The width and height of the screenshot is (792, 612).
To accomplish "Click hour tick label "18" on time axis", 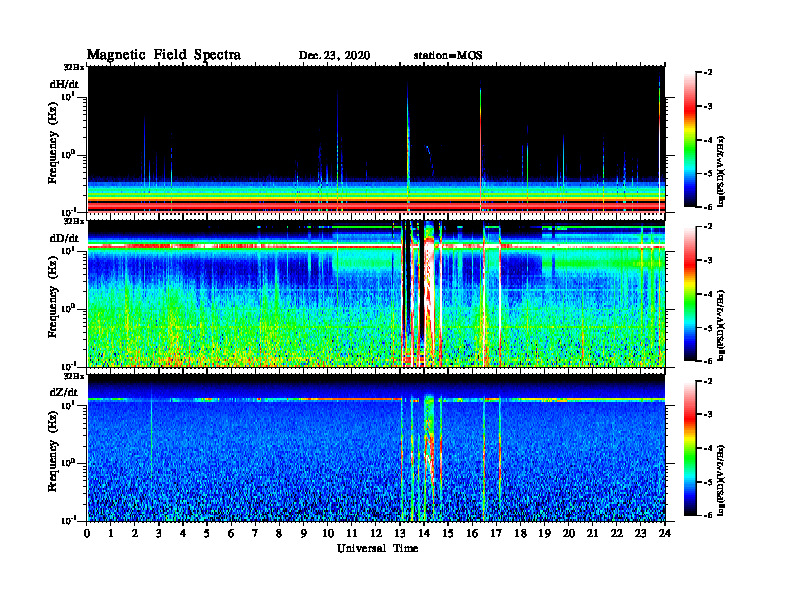I will (520, 534).
